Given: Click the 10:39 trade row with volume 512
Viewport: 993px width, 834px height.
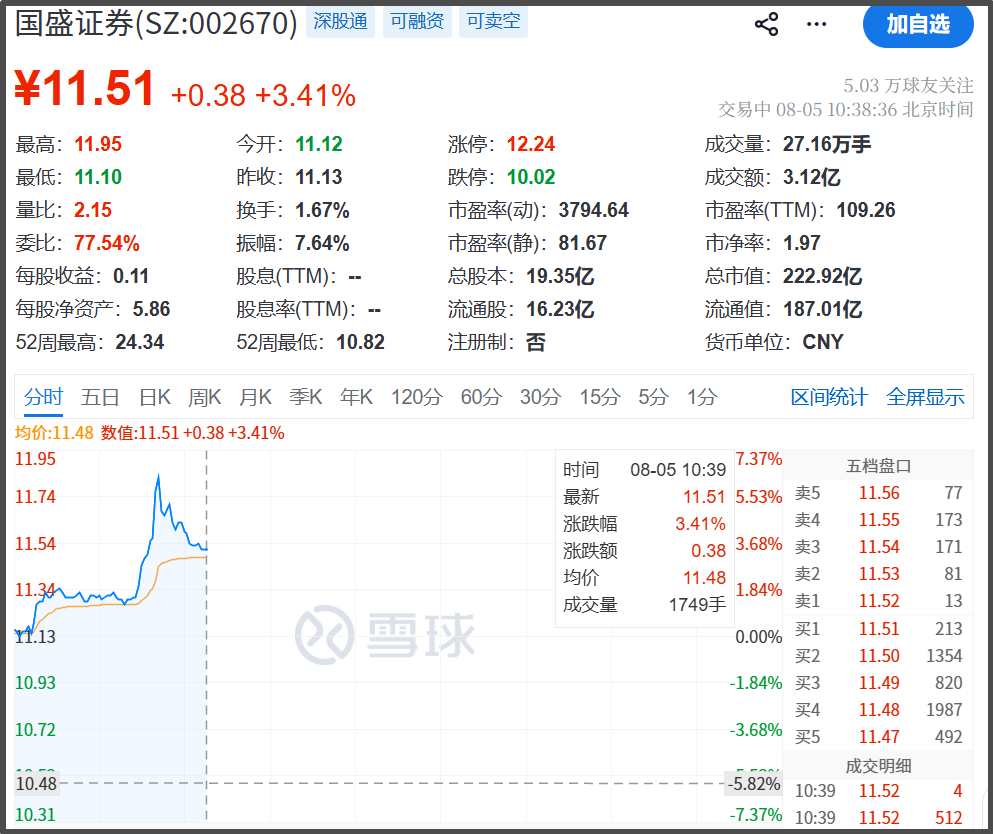Looking at the screenshot, I should click(878, 818).
